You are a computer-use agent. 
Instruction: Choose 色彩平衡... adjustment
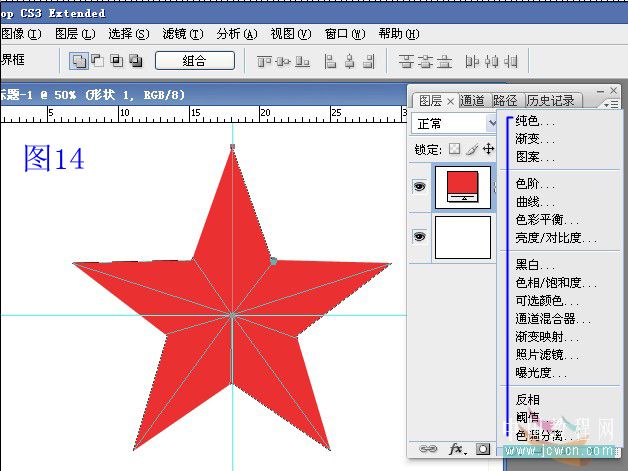tap(547, 220)
